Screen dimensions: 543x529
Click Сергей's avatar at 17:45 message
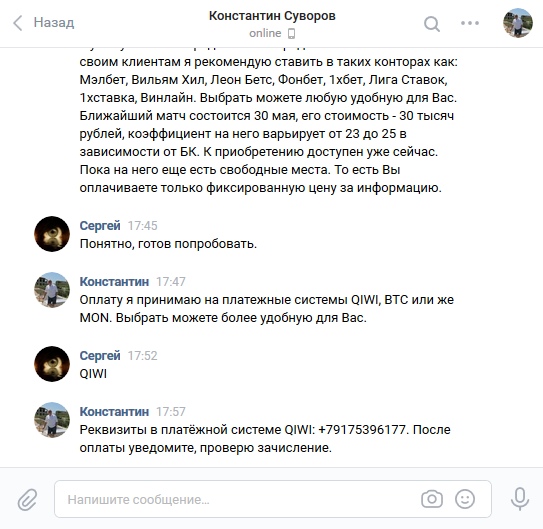52,234
